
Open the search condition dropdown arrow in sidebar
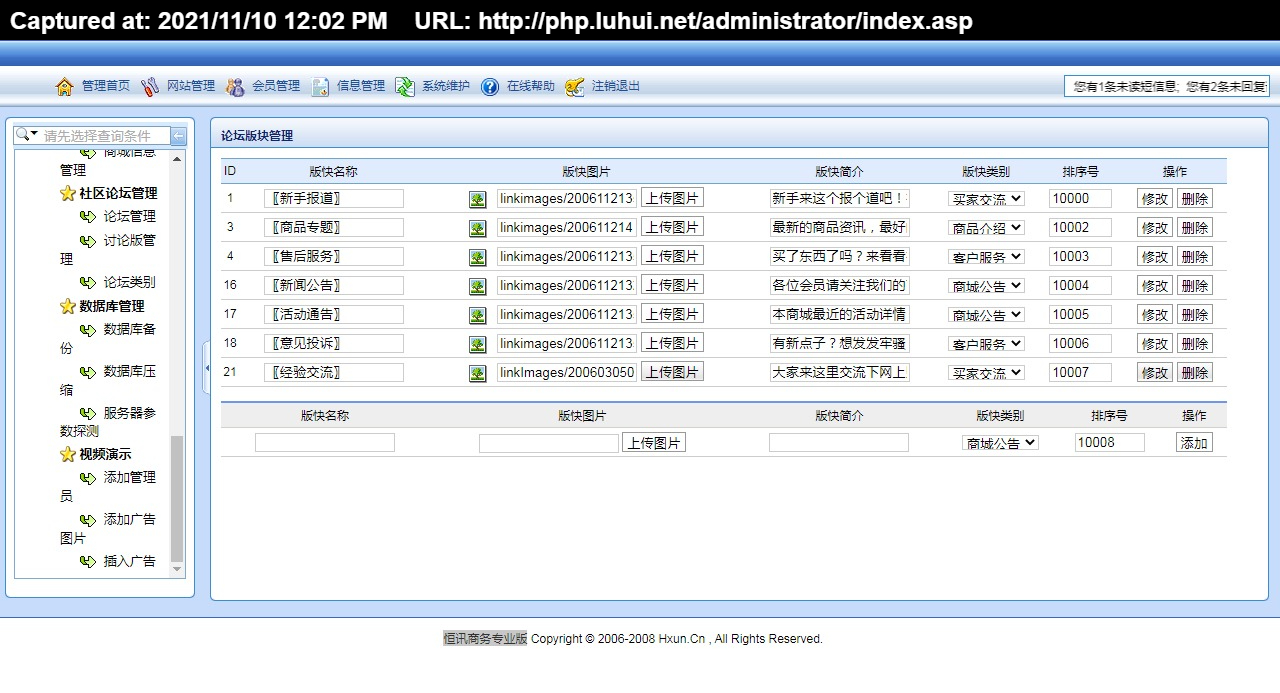pos(34,135)
